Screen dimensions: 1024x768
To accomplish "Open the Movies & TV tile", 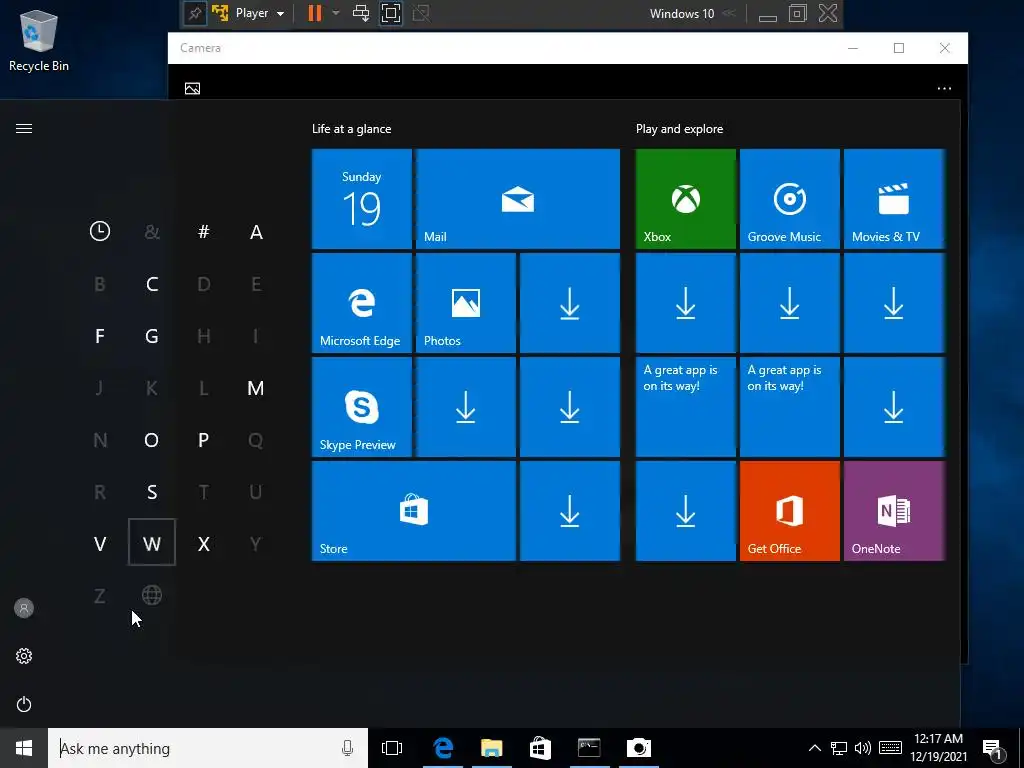I will (x=894, y=199).
